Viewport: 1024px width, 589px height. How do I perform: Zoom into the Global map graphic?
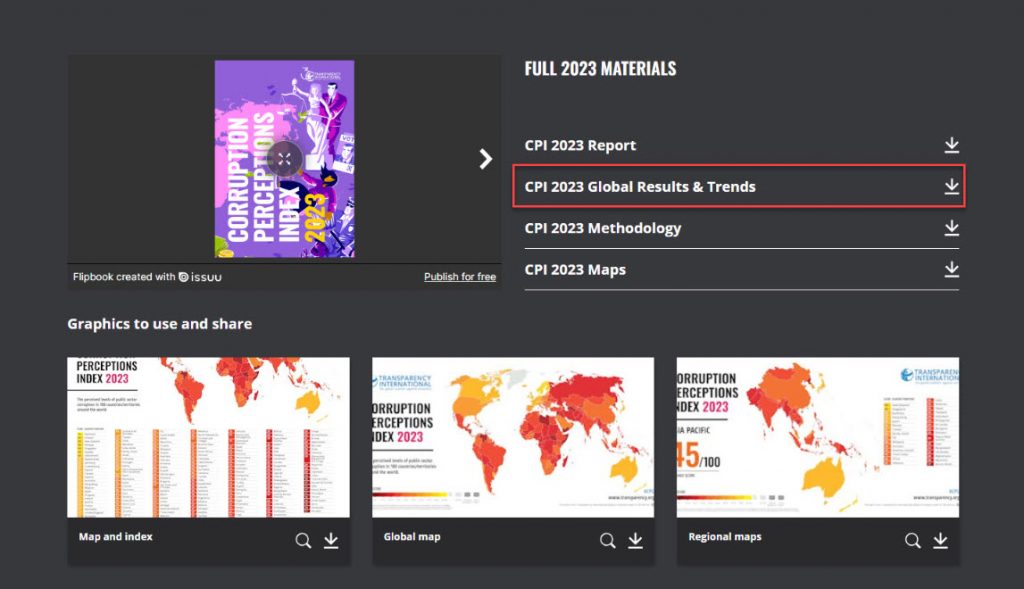pyautogui.click(x=608, y=541)
